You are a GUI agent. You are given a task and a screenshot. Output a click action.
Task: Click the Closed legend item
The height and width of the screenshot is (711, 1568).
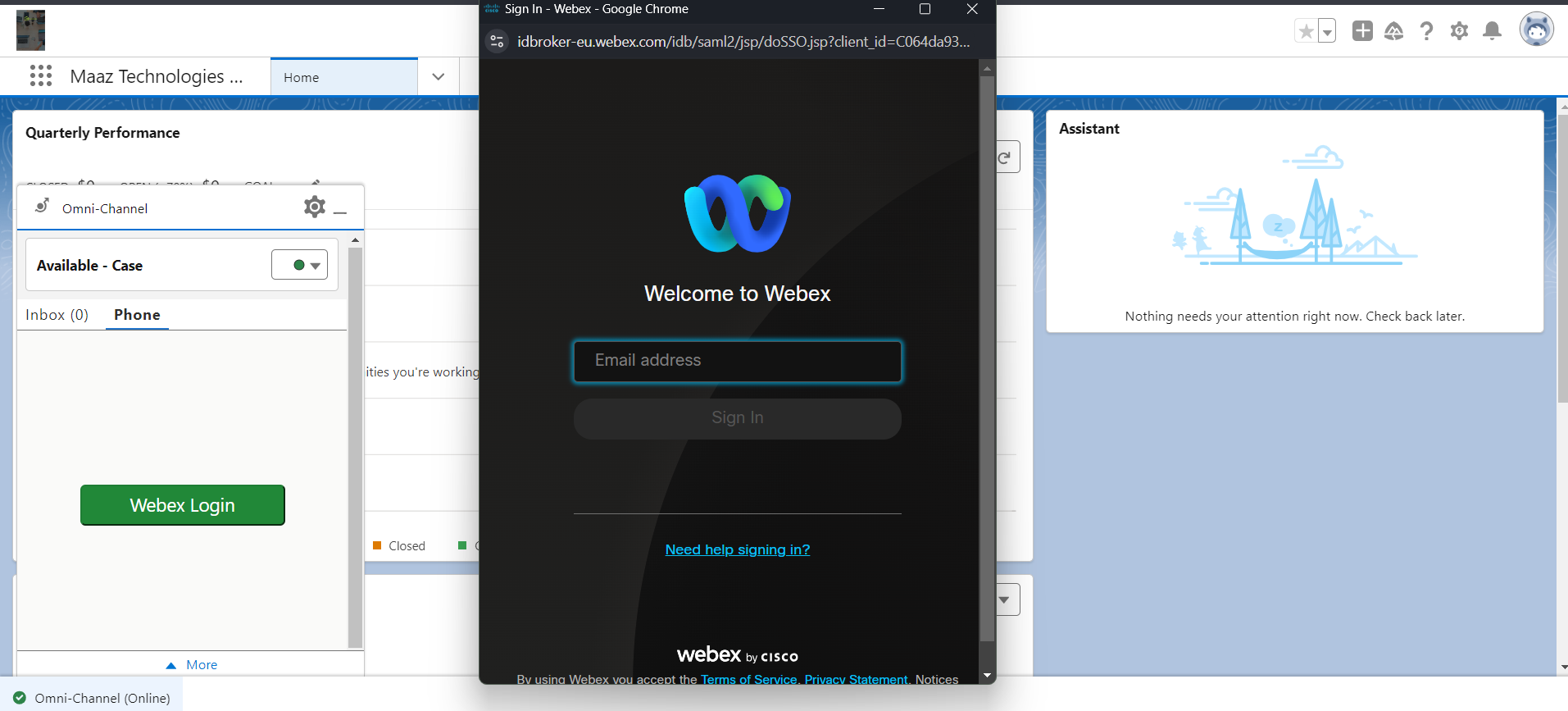pyautogui.click(x=399, y=545)
